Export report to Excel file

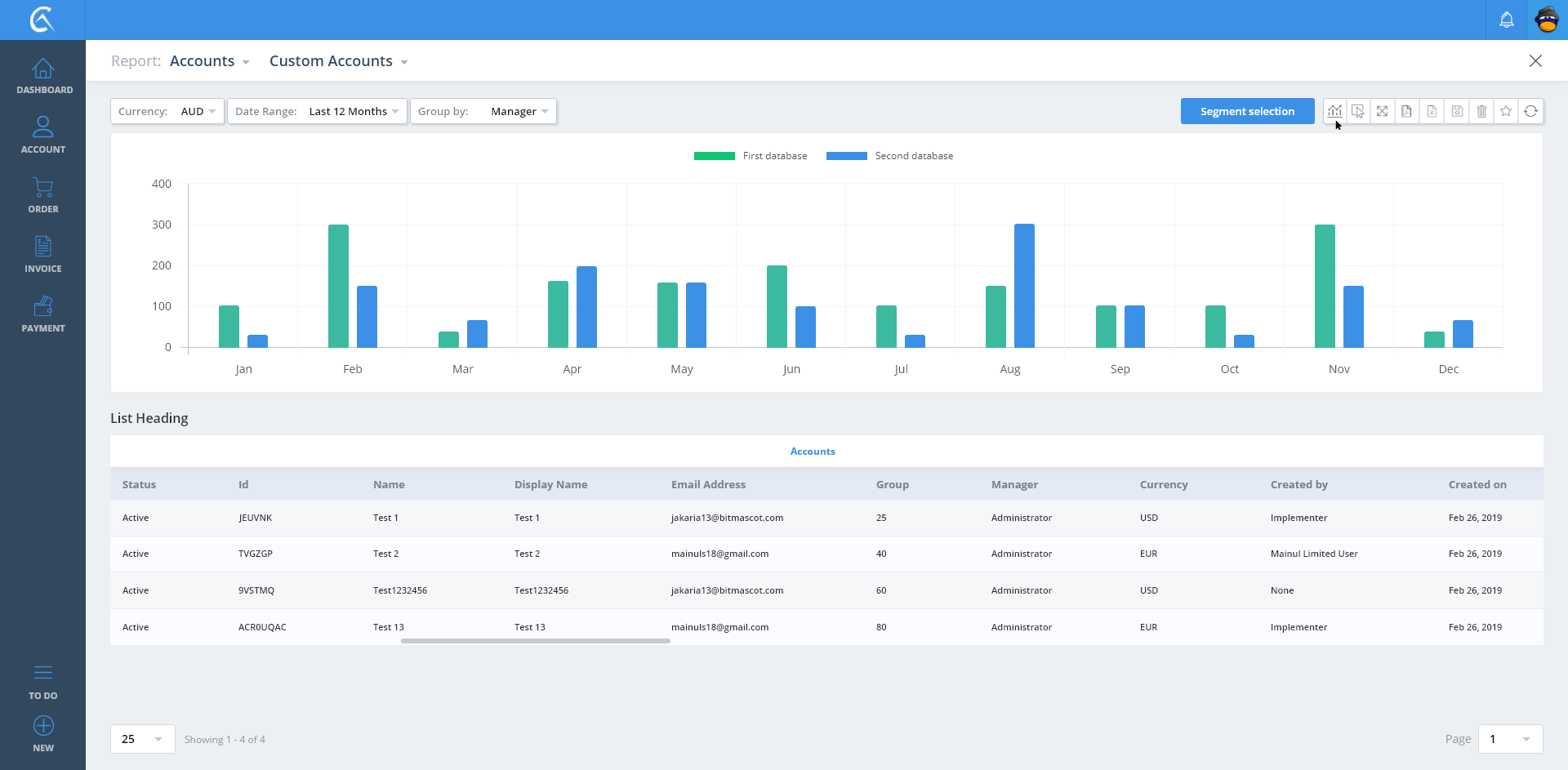tap(1432, 111)
